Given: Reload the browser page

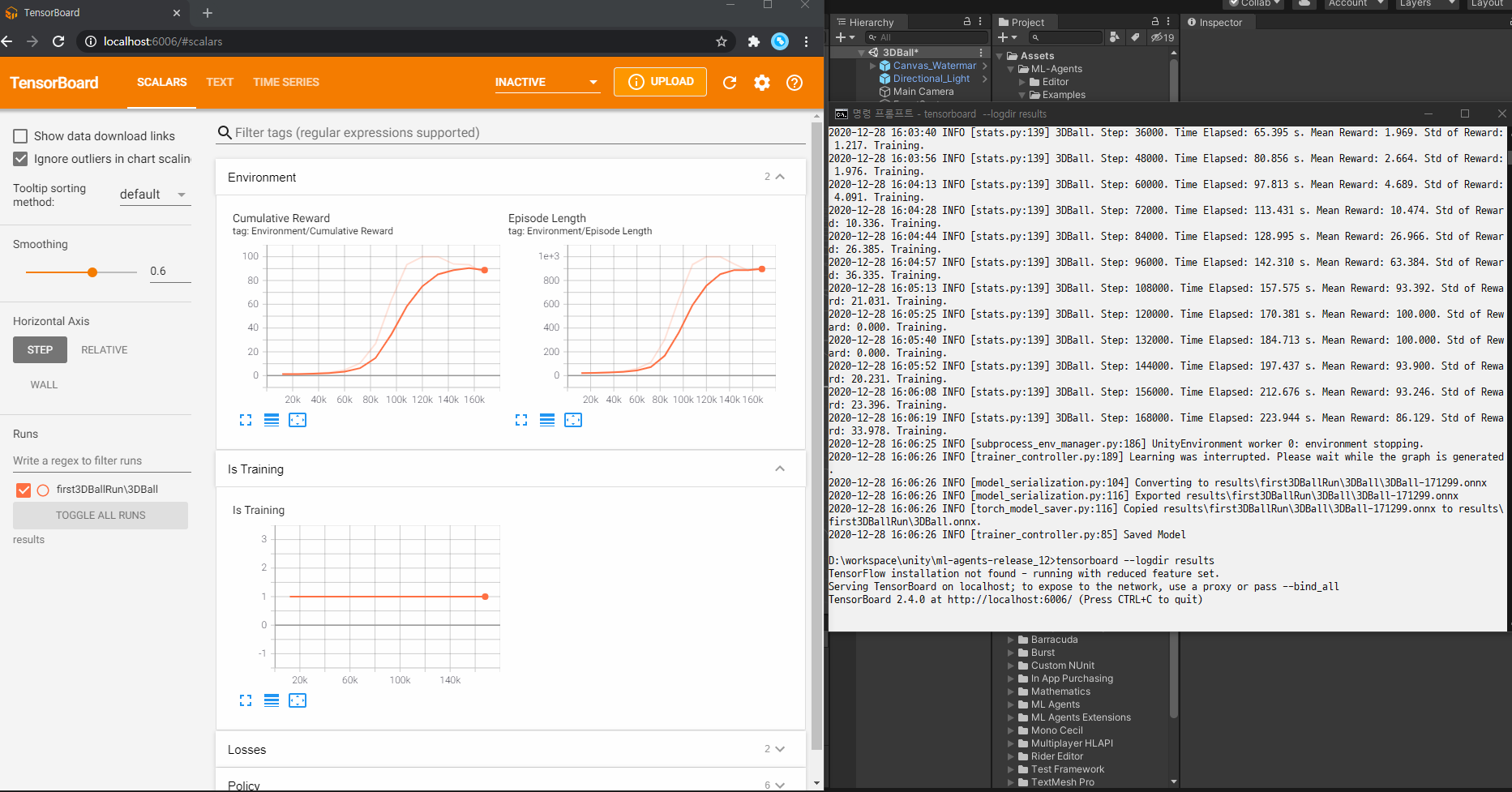Looking at the screenshot, I should 58,41.
